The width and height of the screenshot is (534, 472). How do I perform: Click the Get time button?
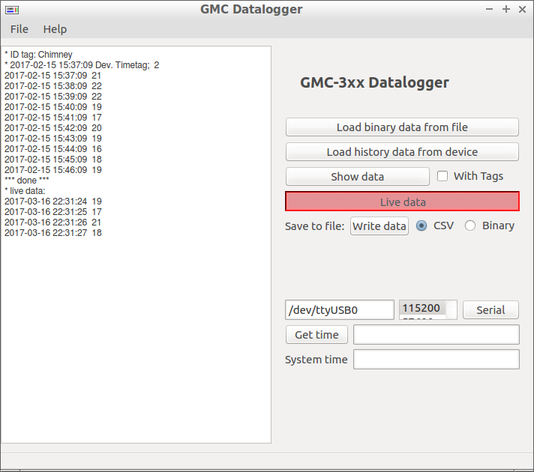(x=317, y=335)
